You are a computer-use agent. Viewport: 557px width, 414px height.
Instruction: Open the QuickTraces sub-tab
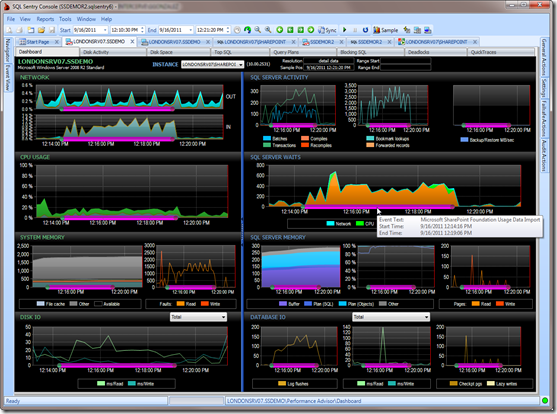click(501, 52)
